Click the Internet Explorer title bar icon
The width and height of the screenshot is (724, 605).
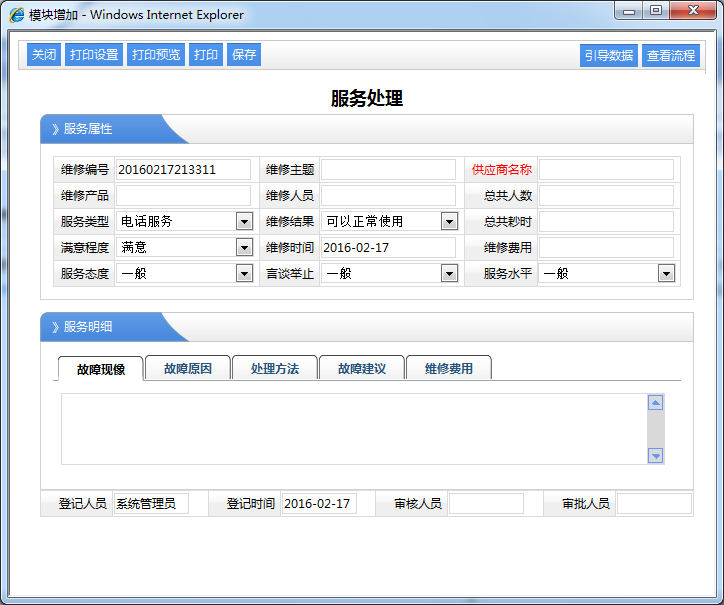(17, 15)
